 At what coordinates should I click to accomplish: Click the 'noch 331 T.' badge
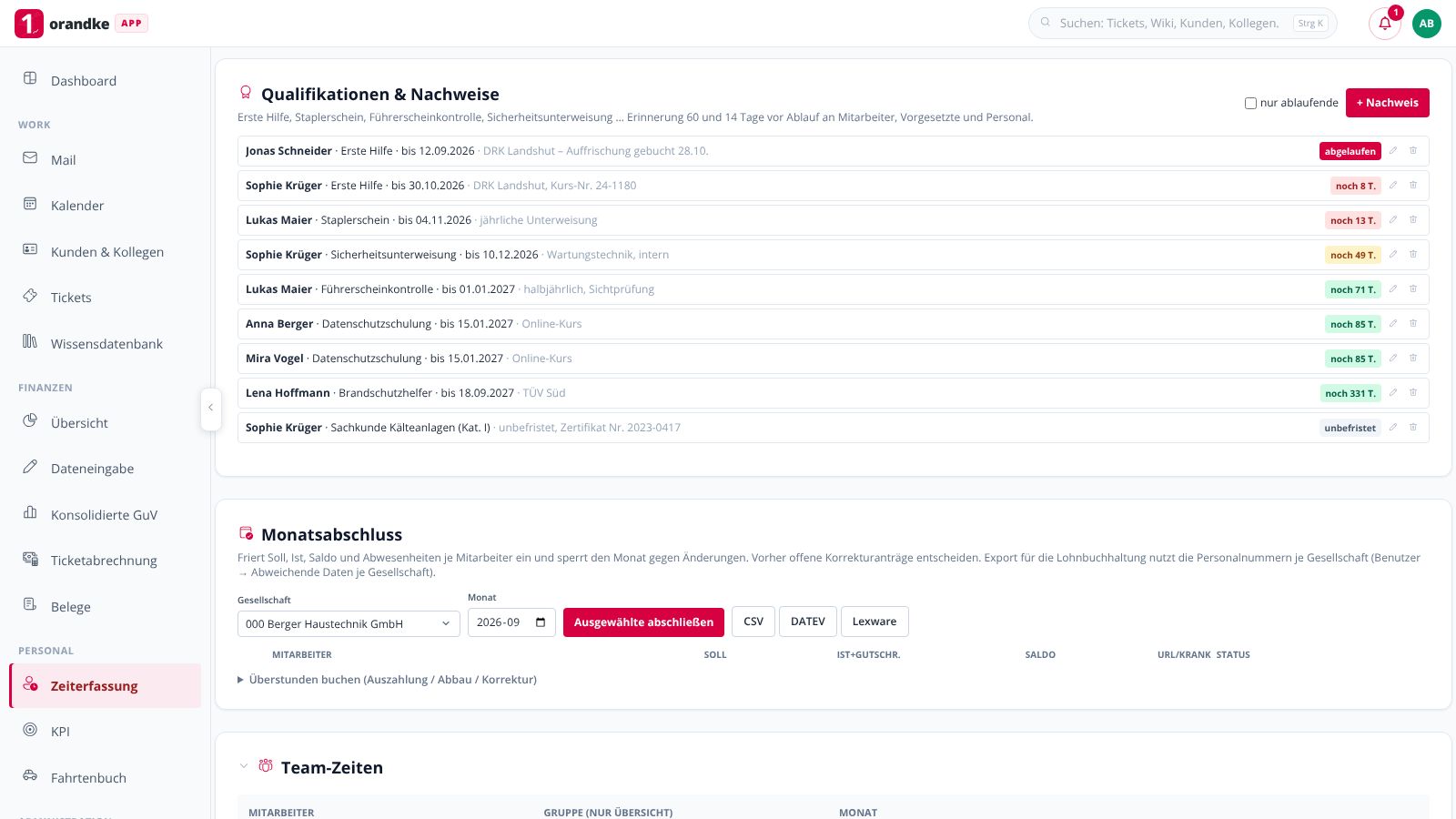pyautogui.click(x=1350, y=393)
